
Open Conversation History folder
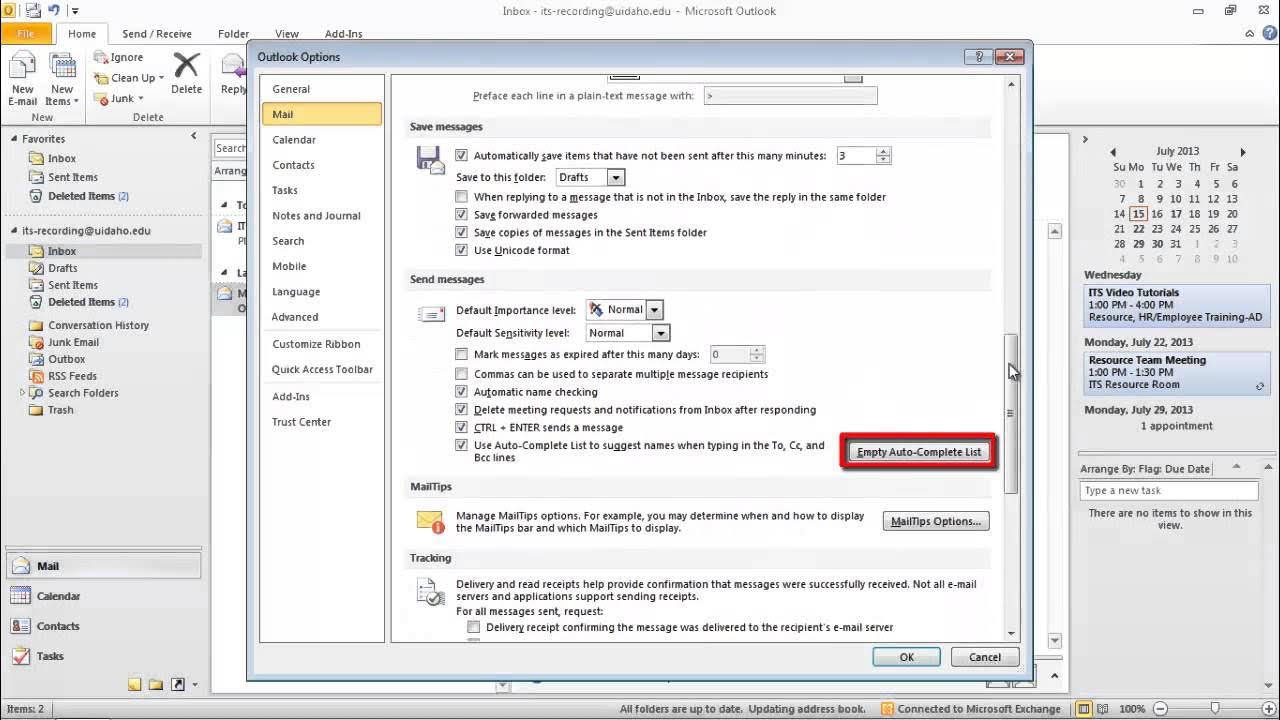tap(98, 325)
